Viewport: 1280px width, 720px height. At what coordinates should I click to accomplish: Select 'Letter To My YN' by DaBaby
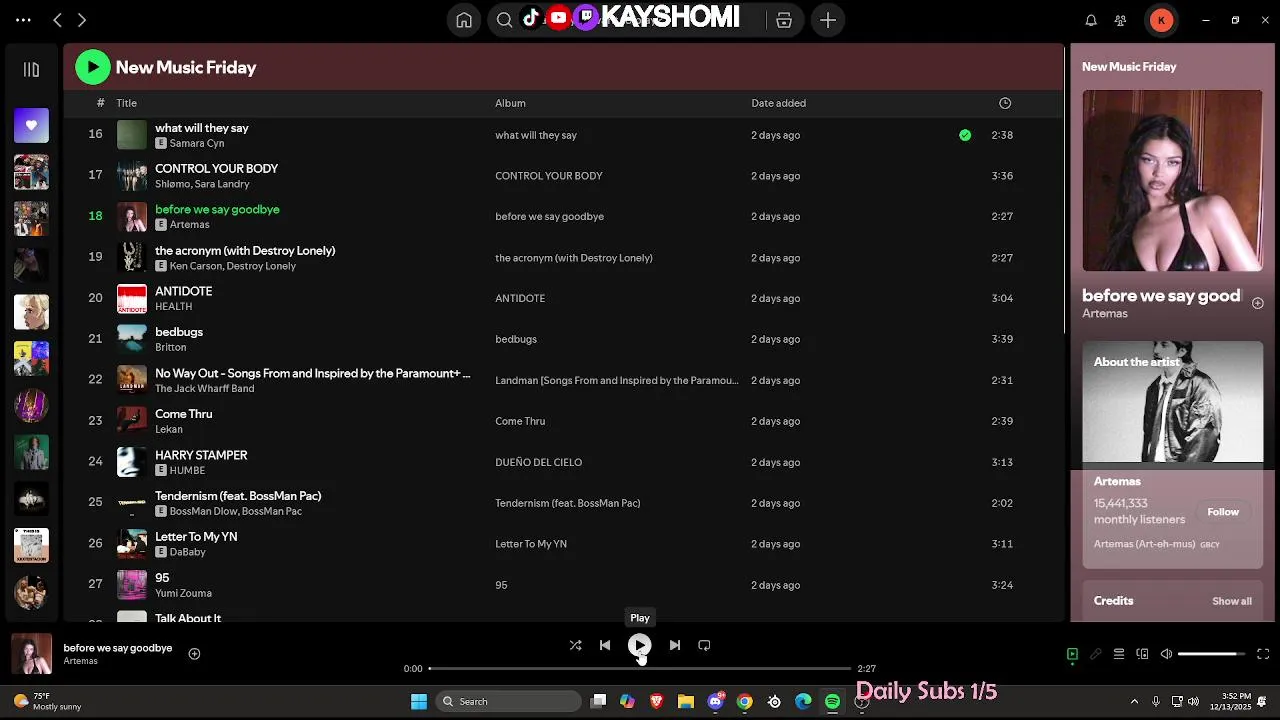563,544
